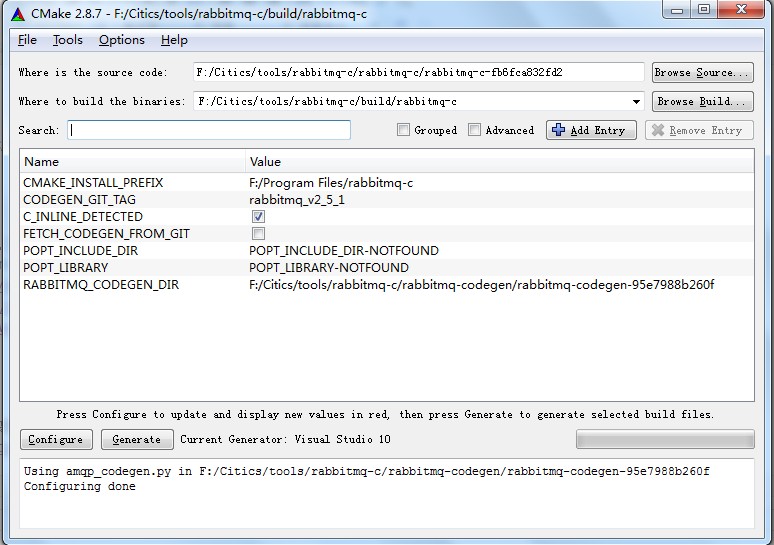The height and width of the screenshot is (545, 774).
Task: Open the Options menu
Action: click(122, 40)
